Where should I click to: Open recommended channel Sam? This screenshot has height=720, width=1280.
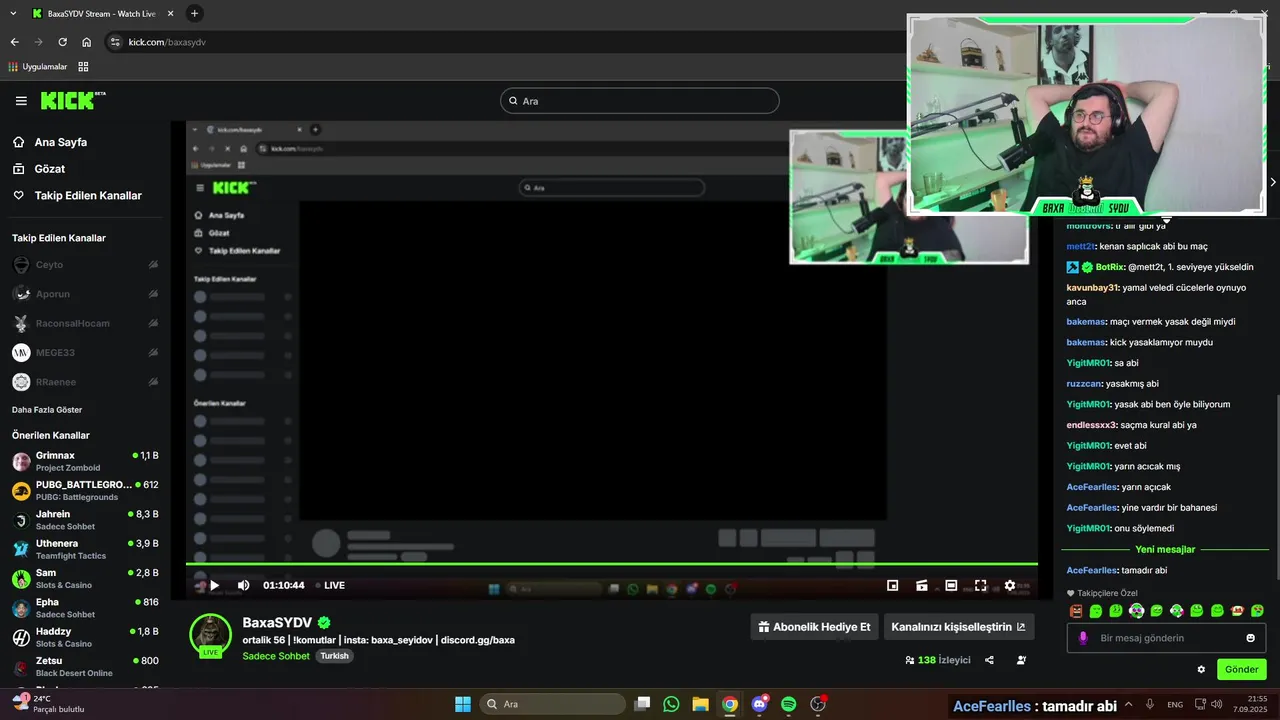pos(85,578)
